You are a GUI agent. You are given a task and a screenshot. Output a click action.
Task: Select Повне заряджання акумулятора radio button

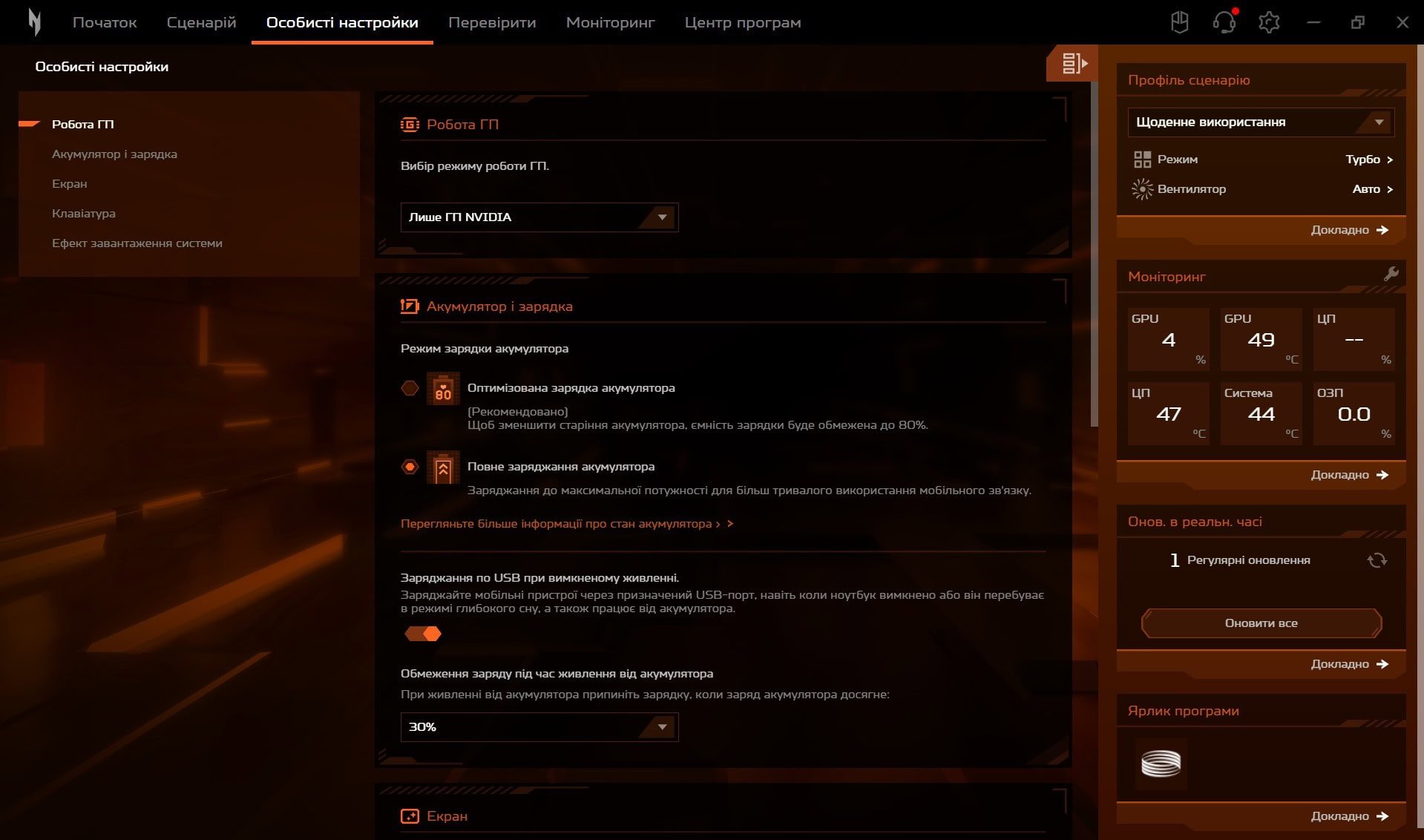click(410, 467)
